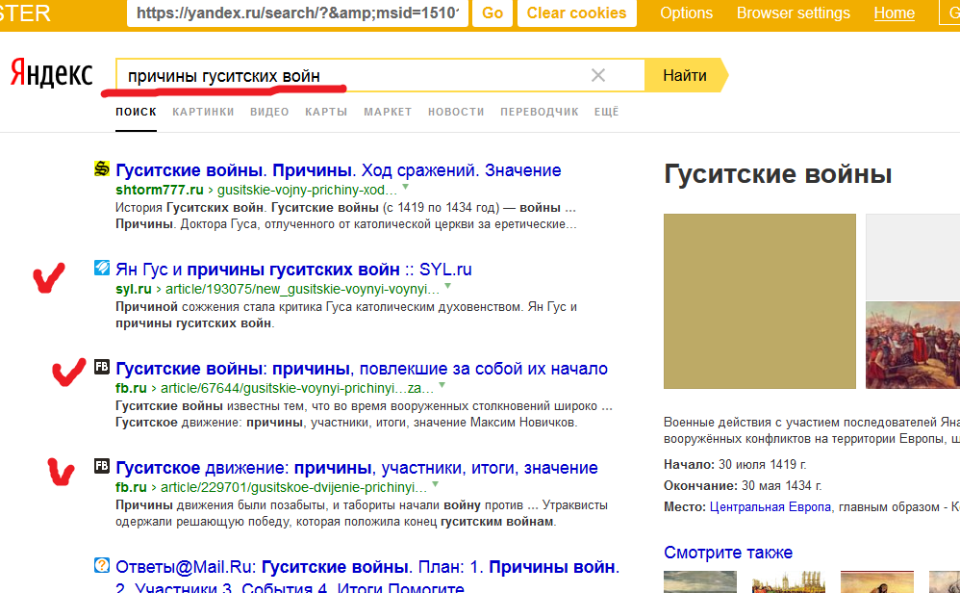Click the first thumbnail under Смотрите также

pos(700,582)
